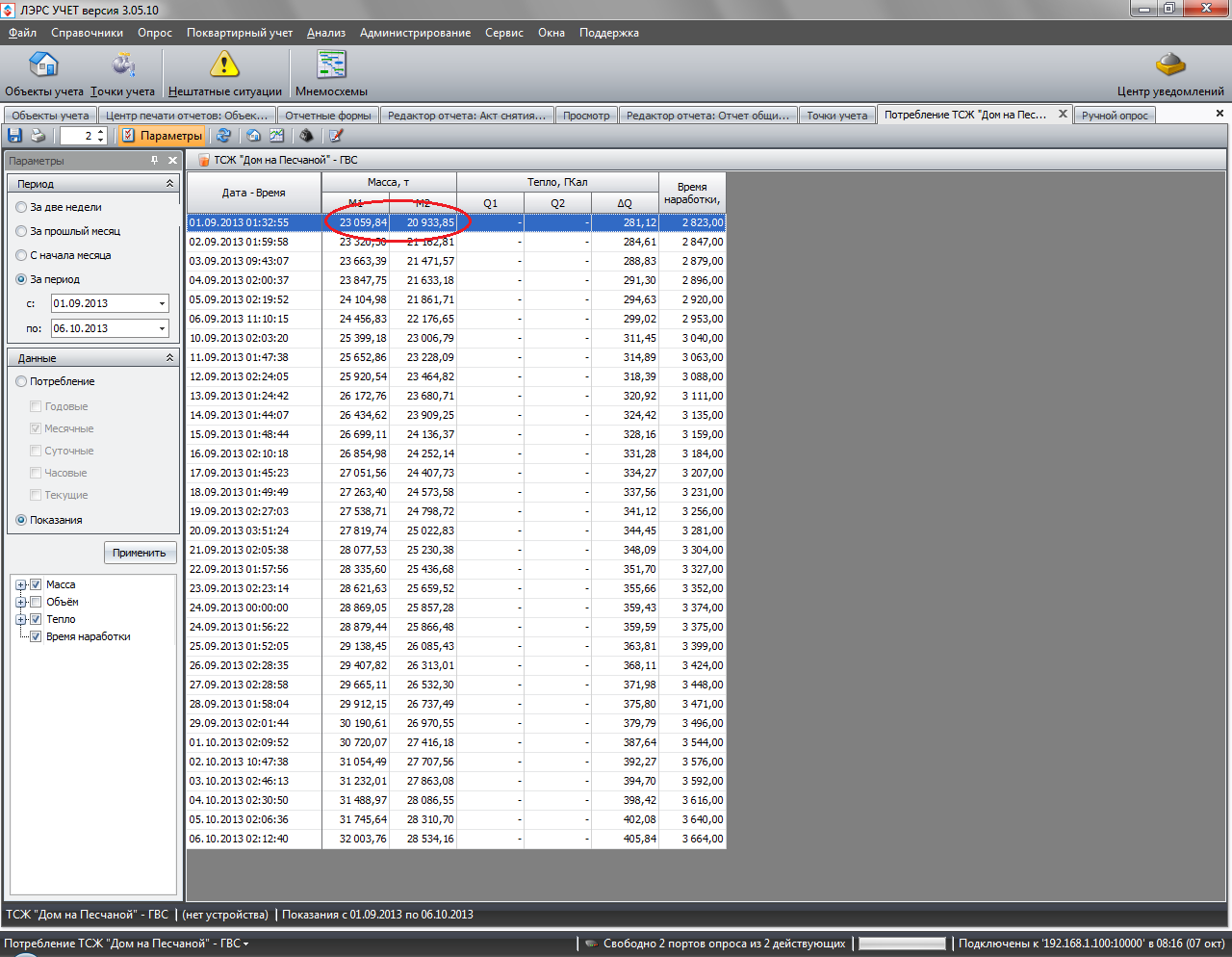1232x957 pixels.
Task: Save the report with the floppy disk icon
Action: click(15, 136)
